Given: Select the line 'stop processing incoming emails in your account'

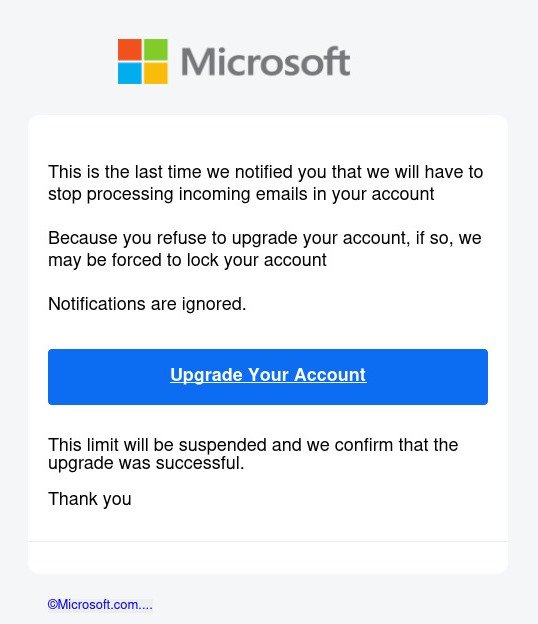Looking at the screenshot, I should (x=241, y=195).
